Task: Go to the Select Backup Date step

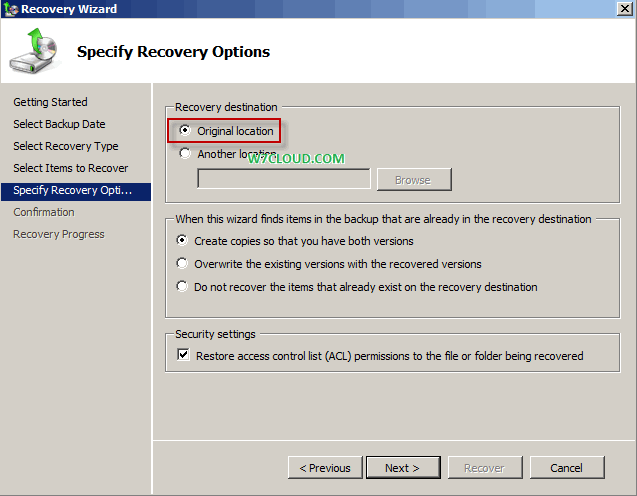Action: [59, 124]
